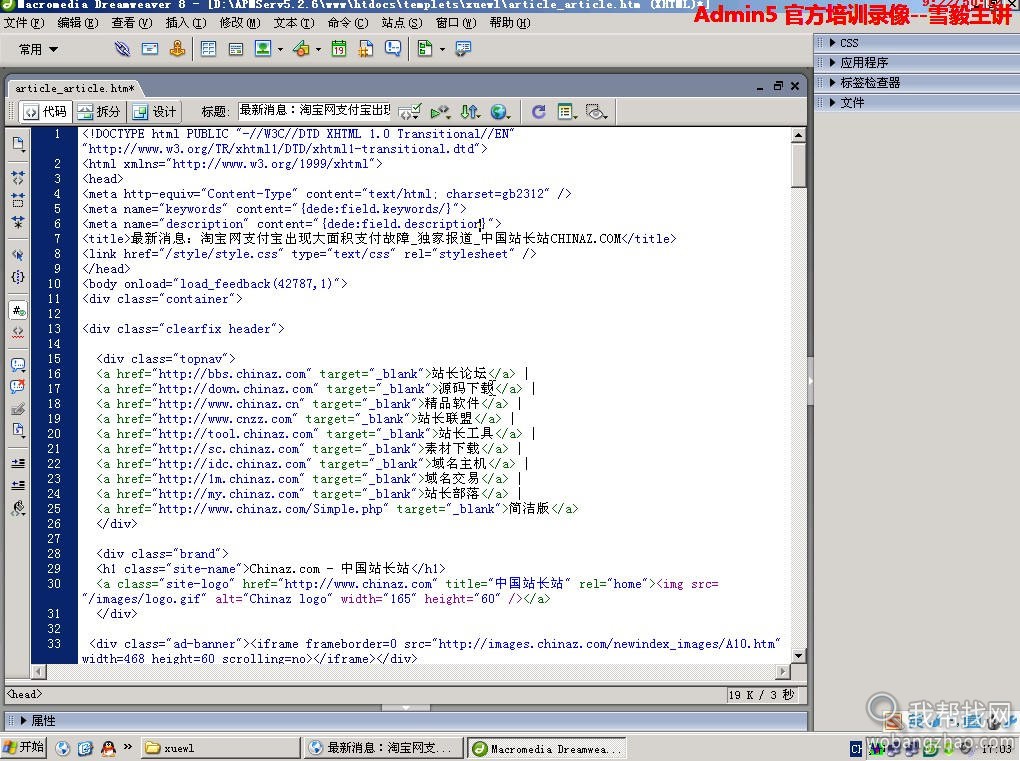Switch to Design view (设计)
This screenshot has height=761, width=1020.
(154, 112)
